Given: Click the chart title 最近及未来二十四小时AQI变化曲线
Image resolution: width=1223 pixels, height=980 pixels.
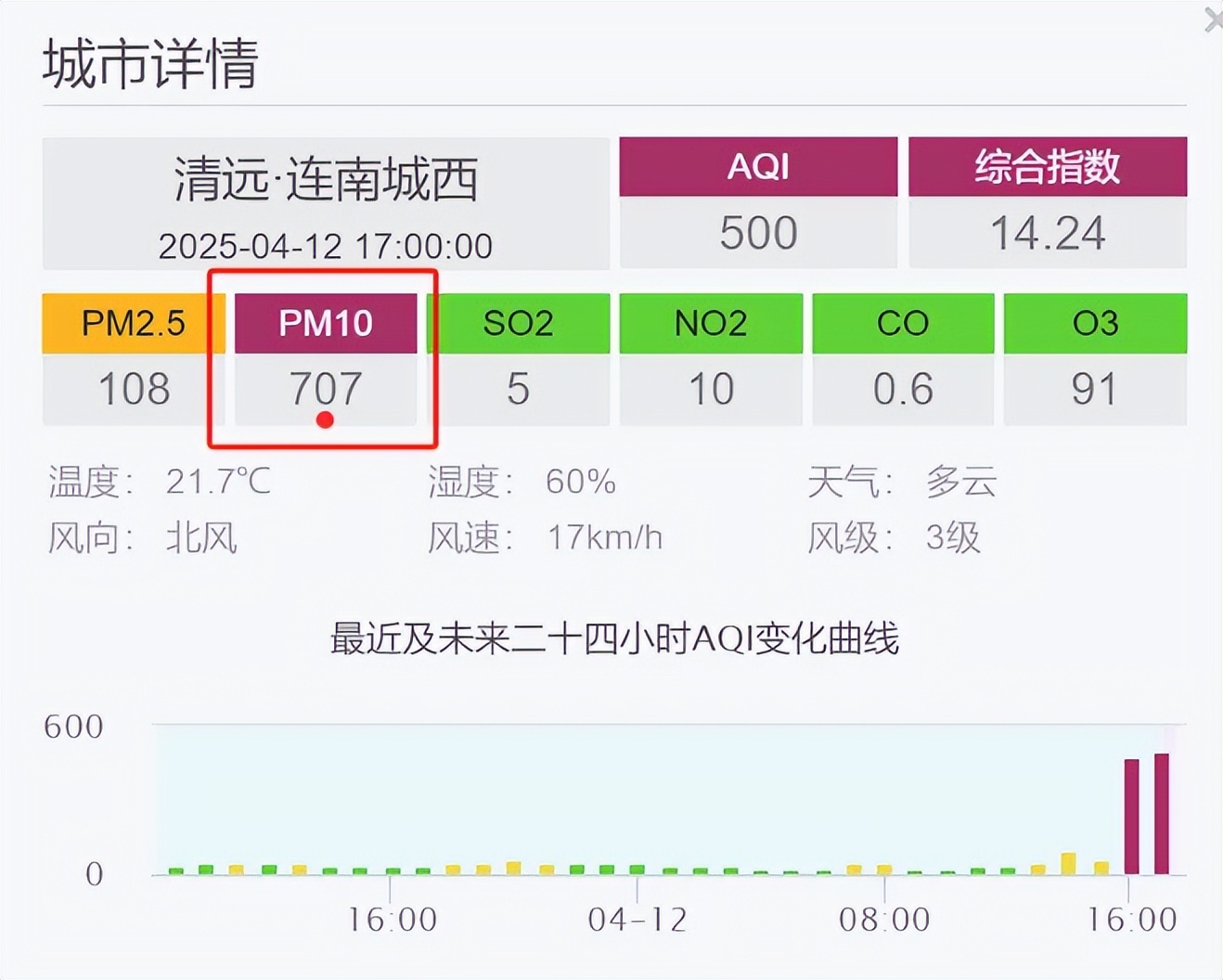Looking at the screenshot, I should pyautogui.click(x=614, y=639).
